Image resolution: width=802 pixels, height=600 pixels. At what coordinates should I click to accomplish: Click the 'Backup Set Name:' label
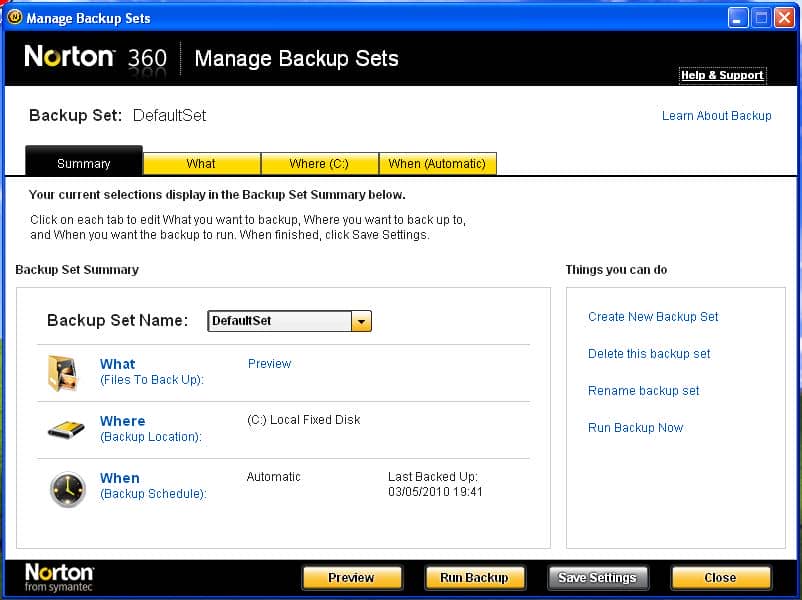(x=118, y=320)
